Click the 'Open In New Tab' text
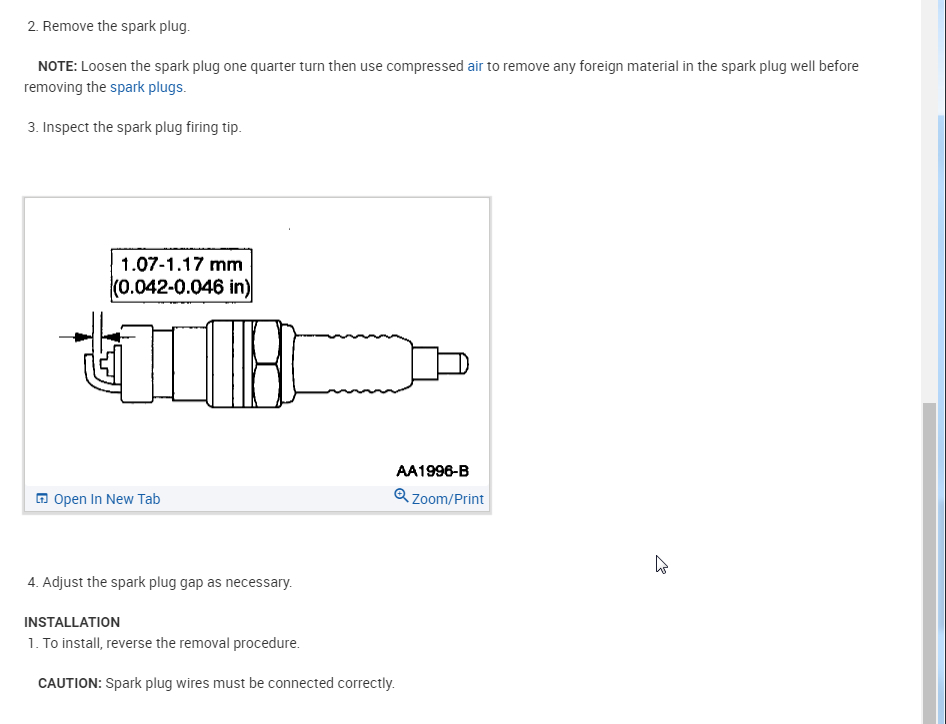 (x=107, y=499)
